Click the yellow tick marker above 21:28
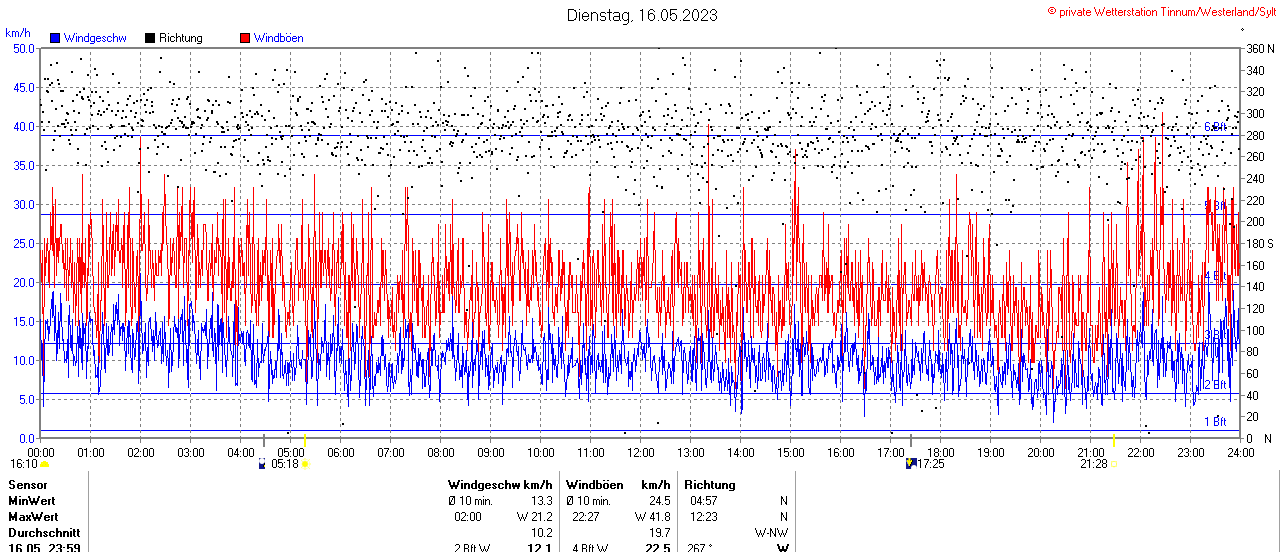The width and height of the screenshot is (1280, 552). [1114, 441]
